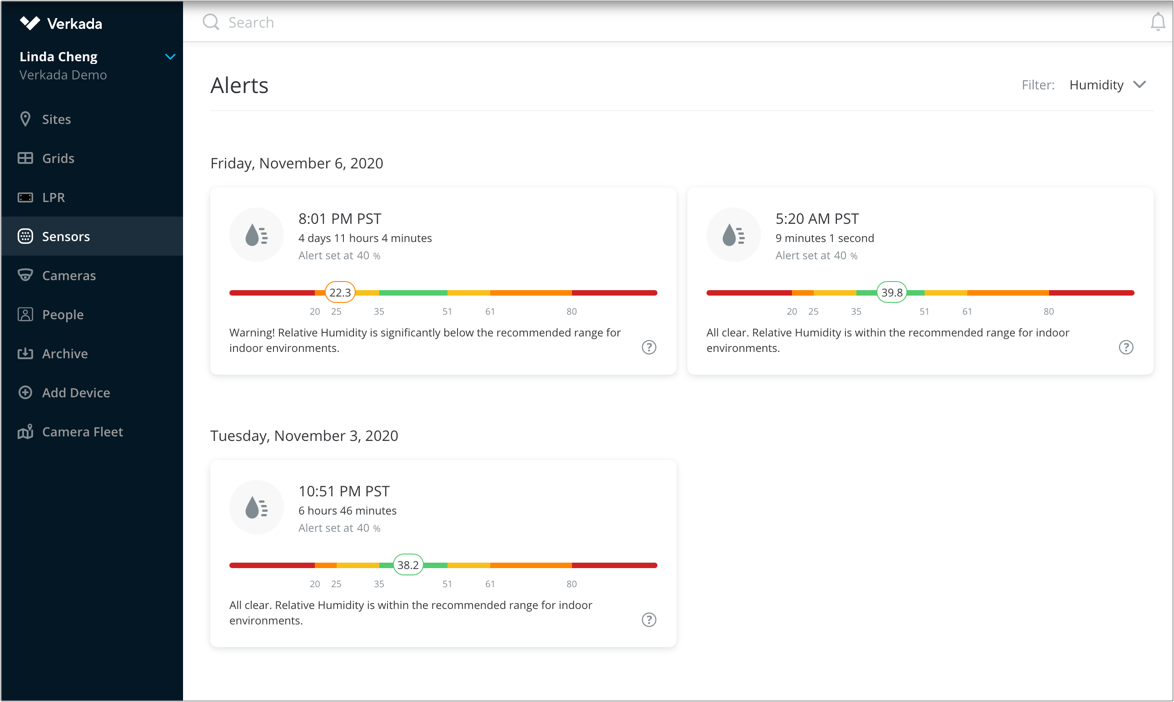Open the People section

point(60,314)
